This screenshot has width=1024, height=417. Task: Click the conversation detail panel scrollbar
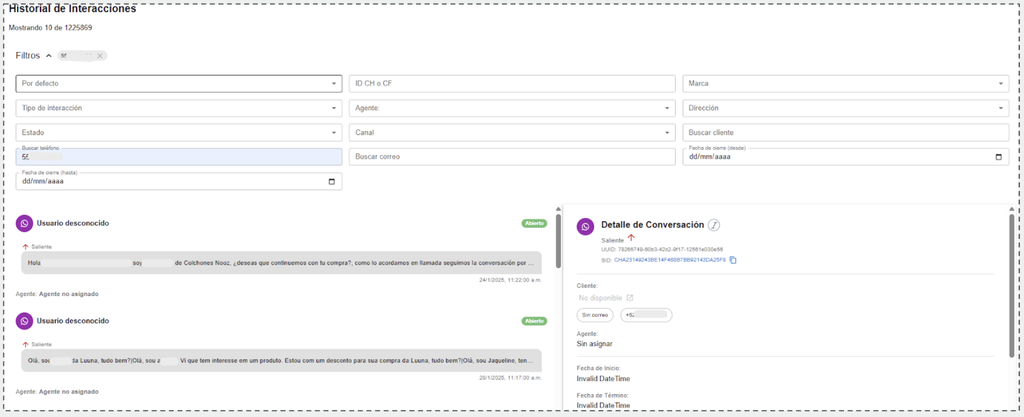point(1012,285)
